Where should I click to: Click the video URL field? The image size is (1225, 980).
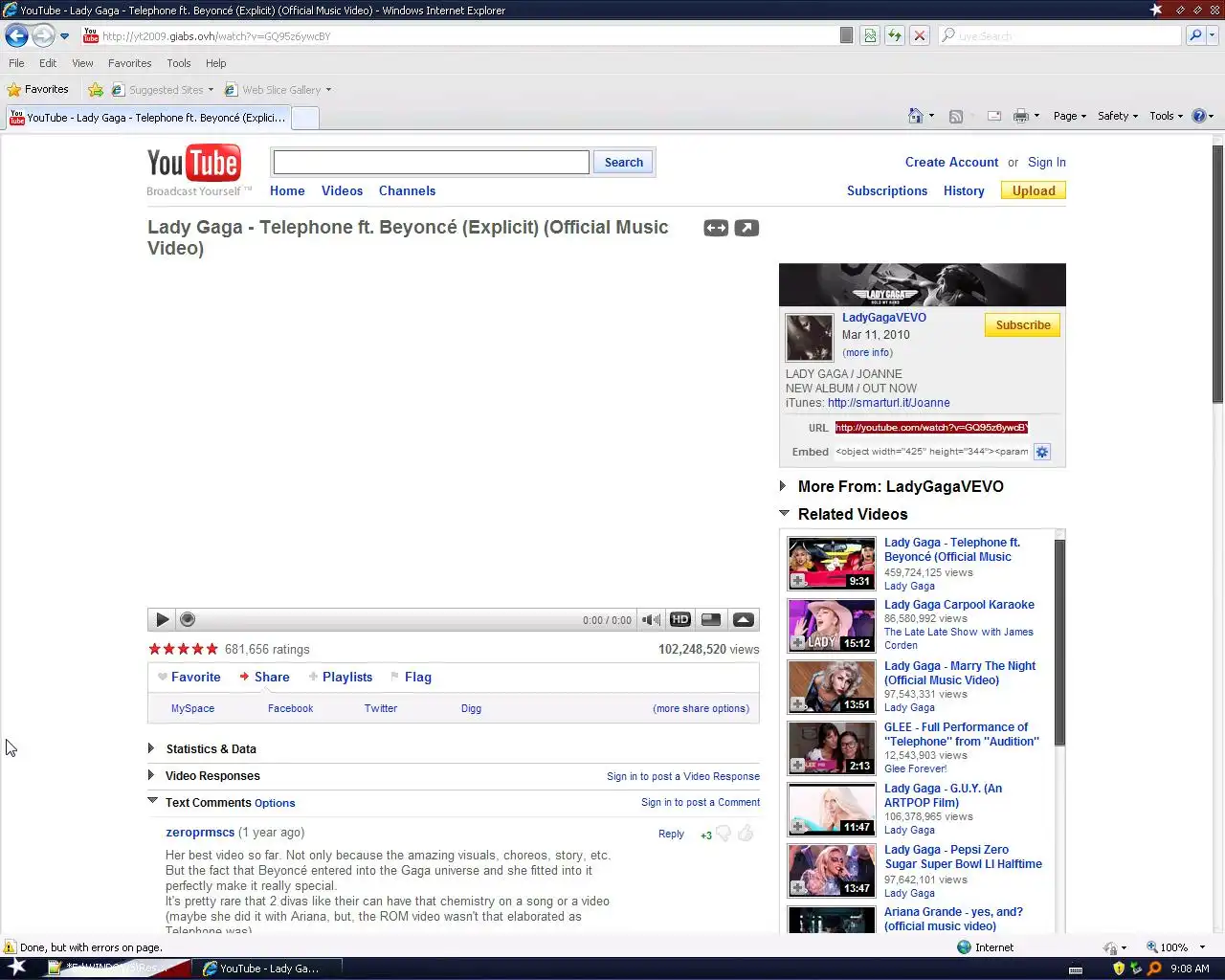(x=931, y=428)
